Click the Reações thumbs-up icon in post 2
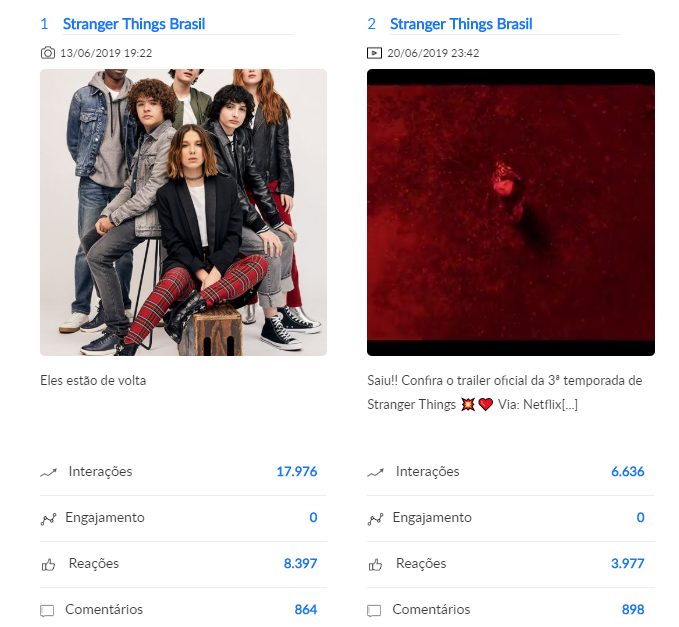This screenshot has height=627, width=679. click(x=375, y=565)
